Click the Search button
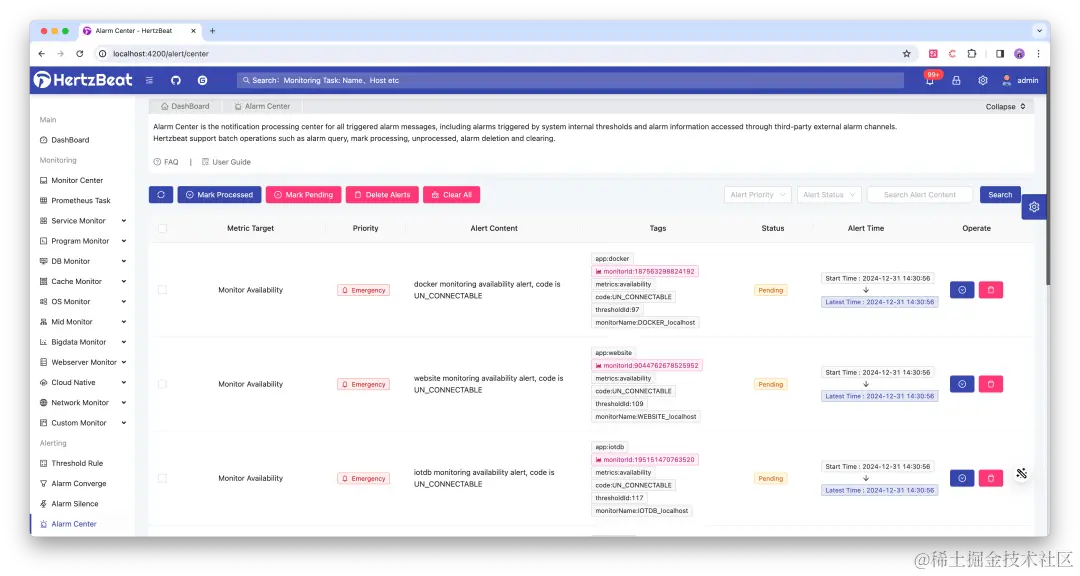This screenshot has width=1080, height=576. [x=1000, y=195]
